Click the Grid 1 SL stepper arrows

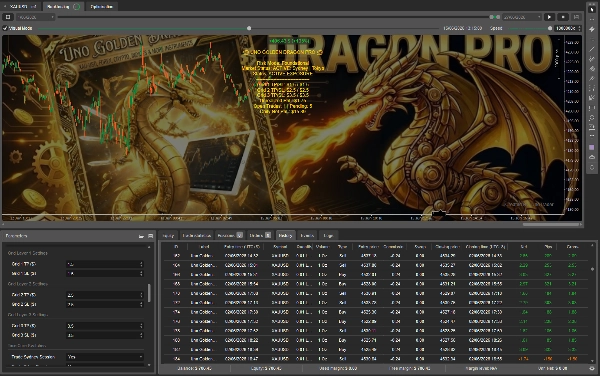pos(141,274)
